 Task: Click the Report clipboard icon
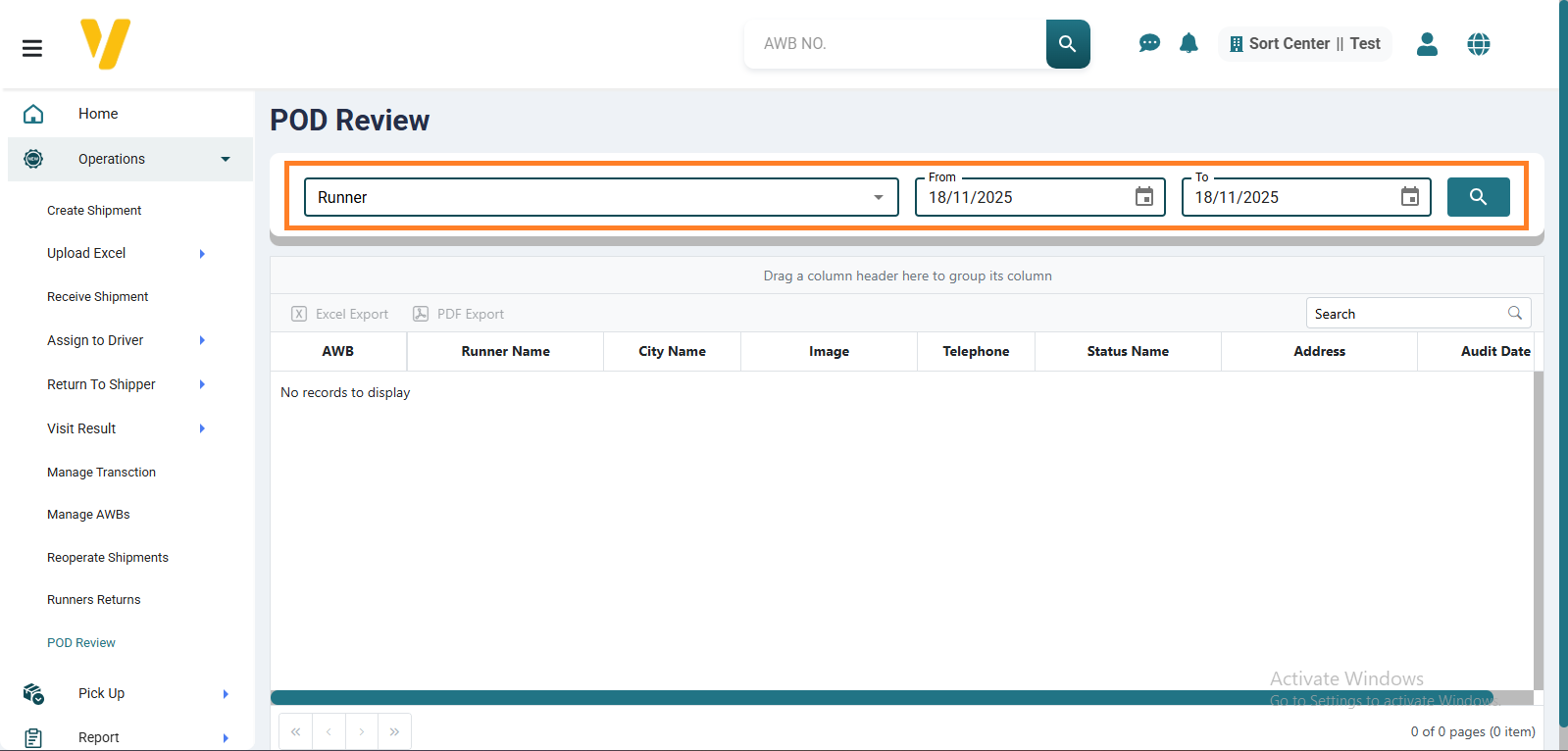coord(33,737)
